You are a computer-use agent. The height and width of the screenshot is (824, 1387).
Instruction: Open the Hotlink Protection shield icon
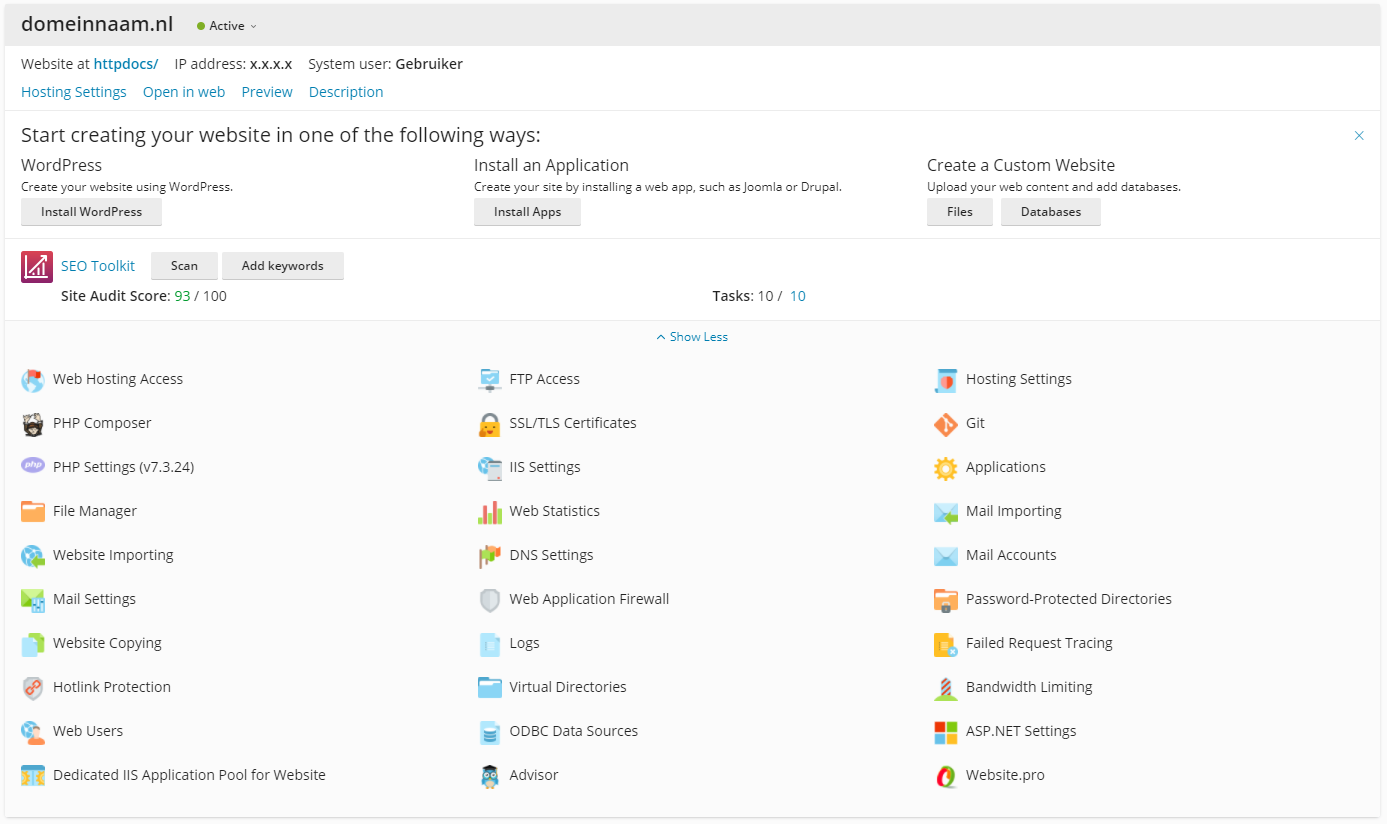33,688
